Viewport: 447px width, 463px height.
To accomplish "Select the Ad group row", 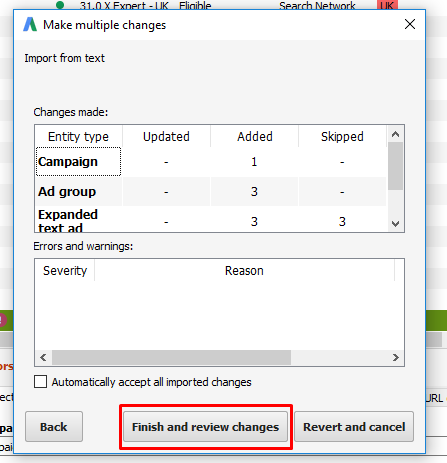I will click(211, 192).
